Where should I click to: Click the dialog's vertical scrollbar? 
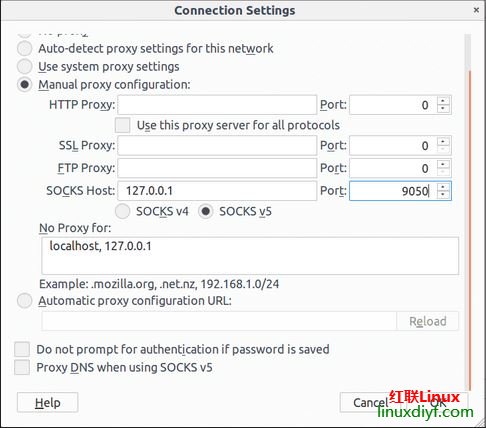point(469,213)
